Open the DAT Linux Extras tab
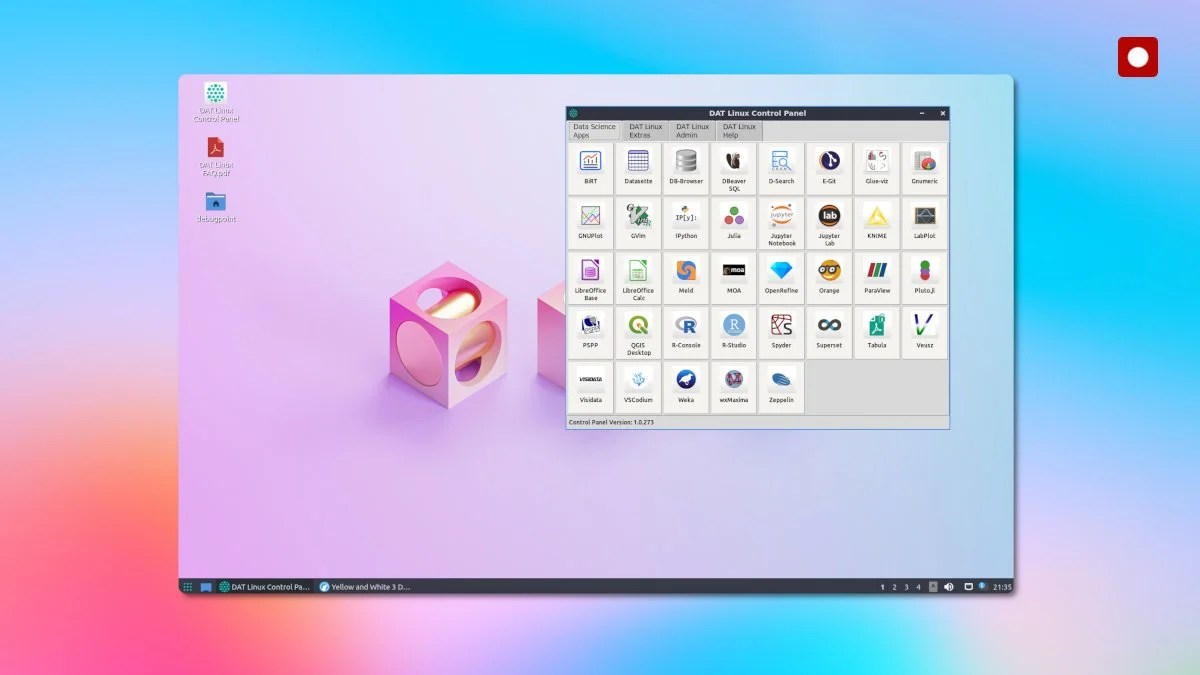Viewport: 1200px width, 675px height. pyautogui.click(x=646, y=131)
